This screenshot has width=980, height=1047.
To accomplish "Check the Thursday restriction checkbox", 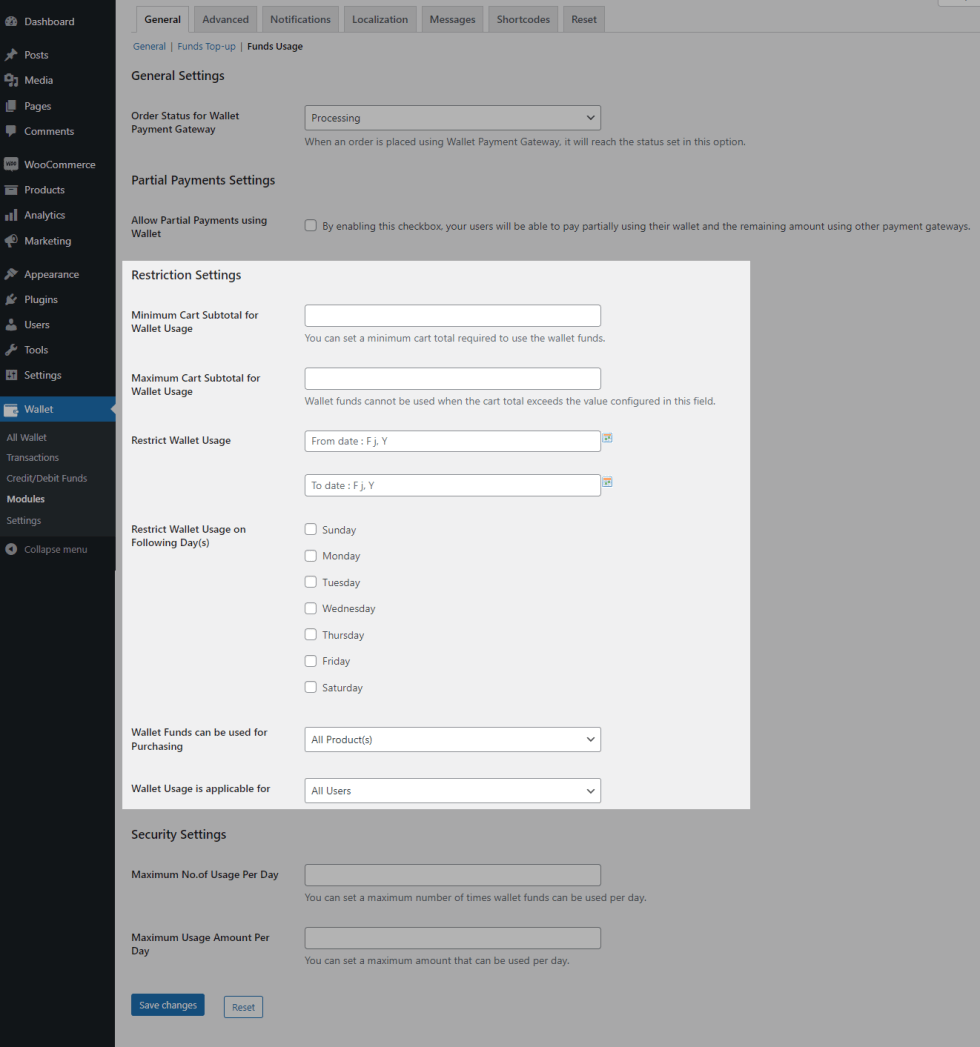I will click(310, 634).
